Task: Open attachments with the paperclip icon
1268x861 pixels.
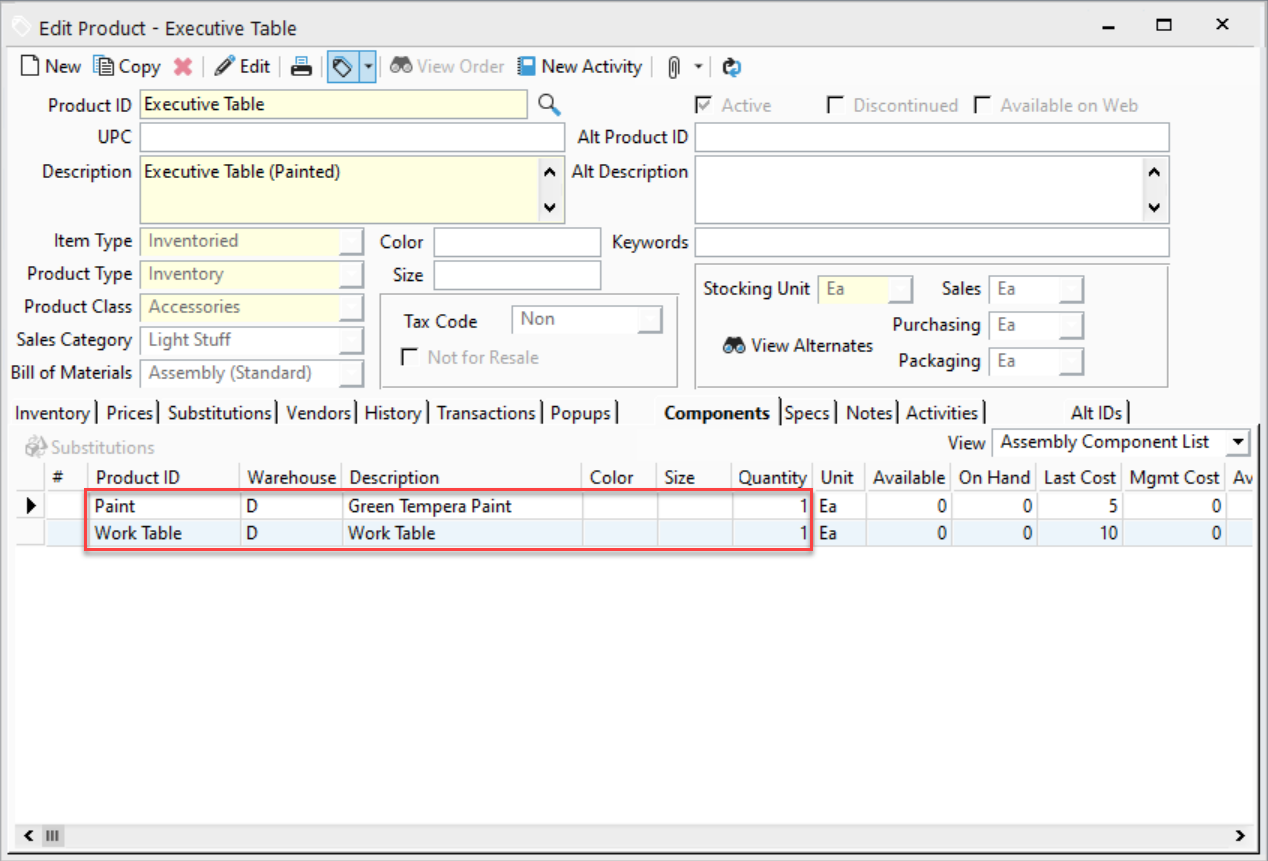Action: [674, 67]
